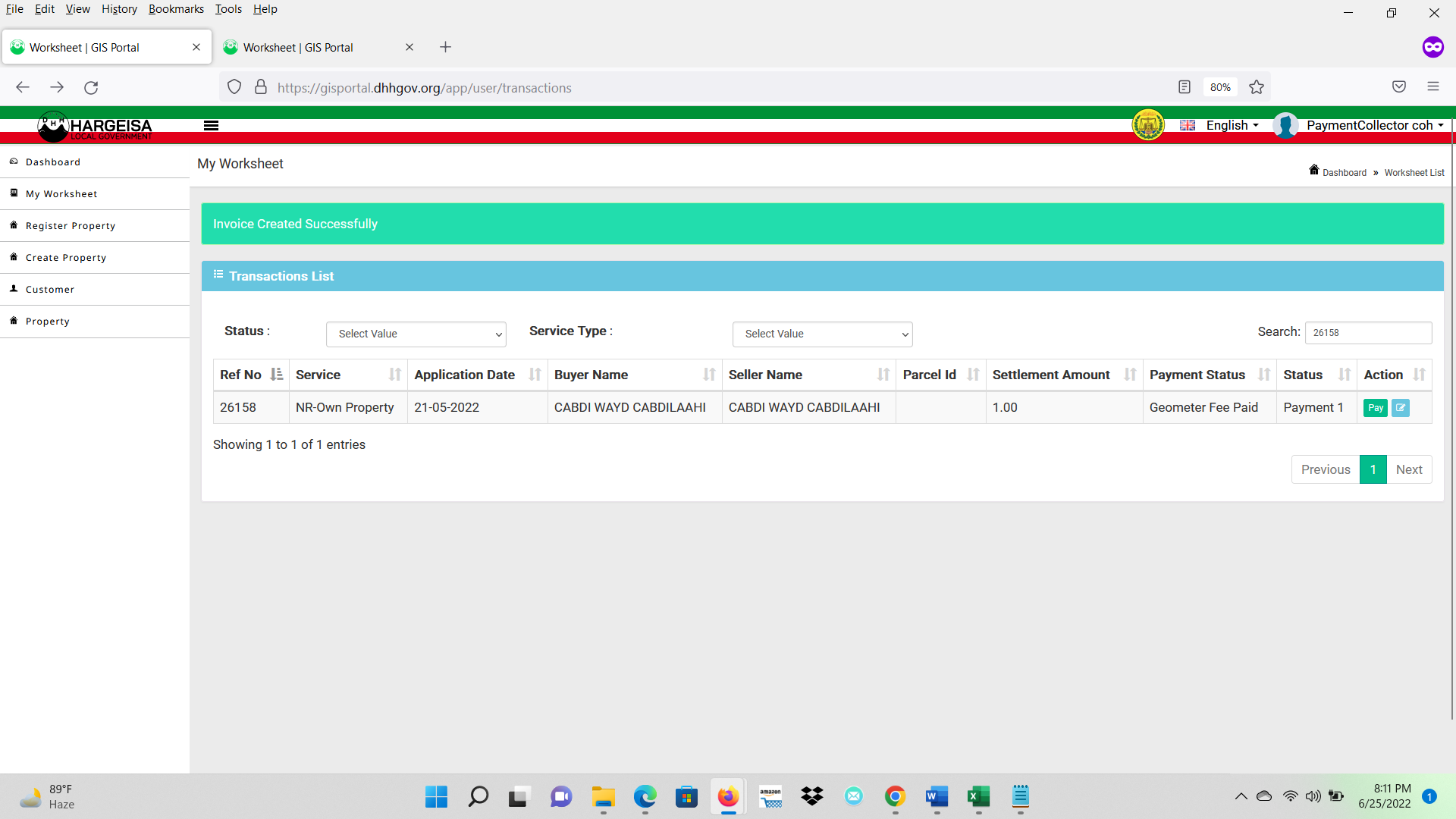1456x819 pixels.
Task: Click the Next pagination button
Action: [1409, 469]
